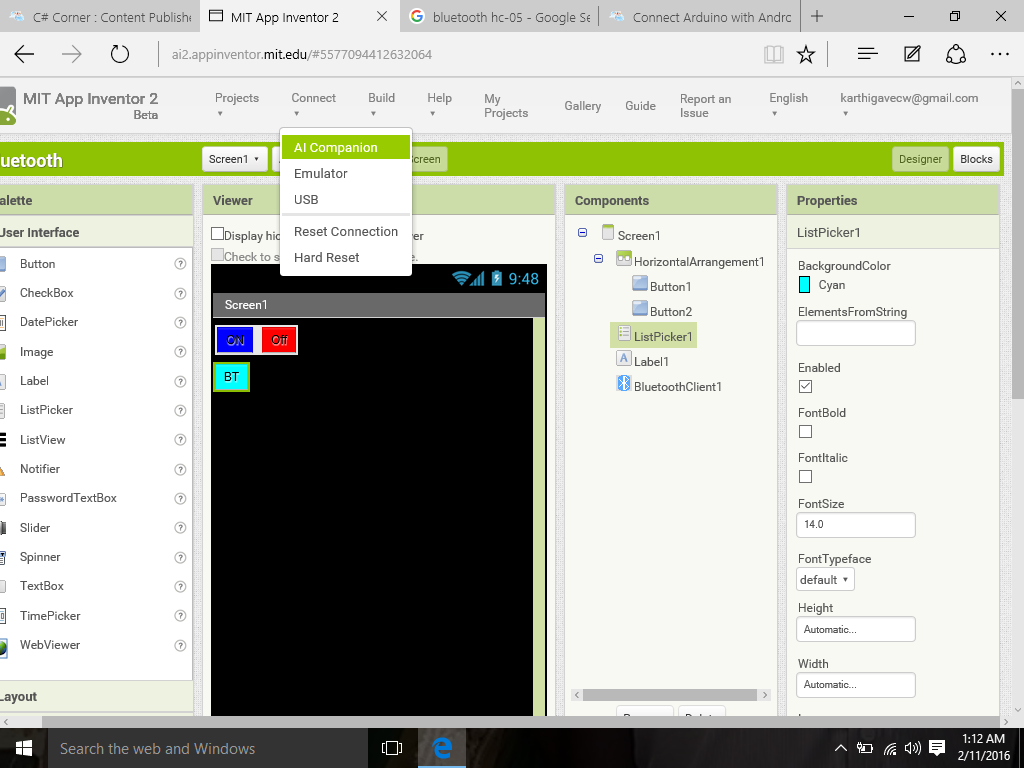Screen dimensions: 1024x768
Task: Choose Hard Reset menu item
Action: [345, 257]
